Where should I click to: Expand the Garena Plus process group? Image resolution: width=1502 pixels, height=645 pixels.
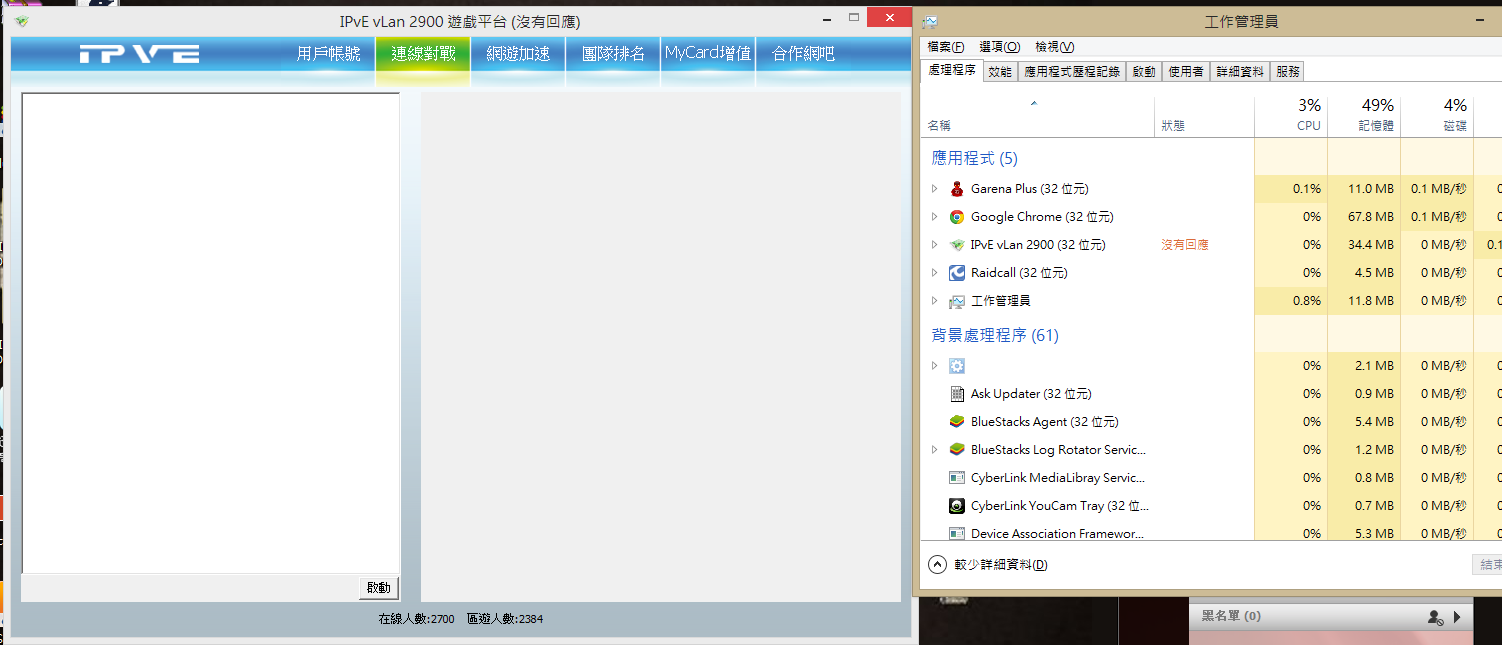coord(934,189)
